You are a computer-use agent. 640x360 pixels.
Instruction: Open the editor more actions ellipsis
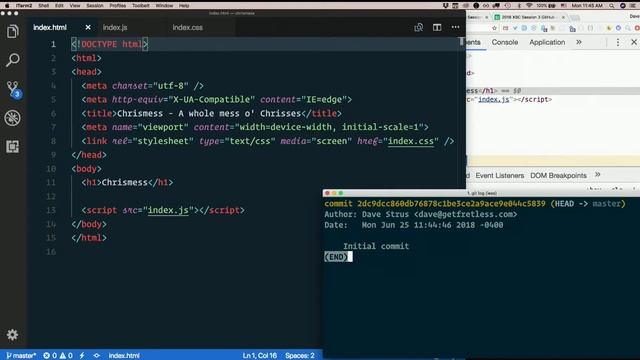[x=456, y=27]
